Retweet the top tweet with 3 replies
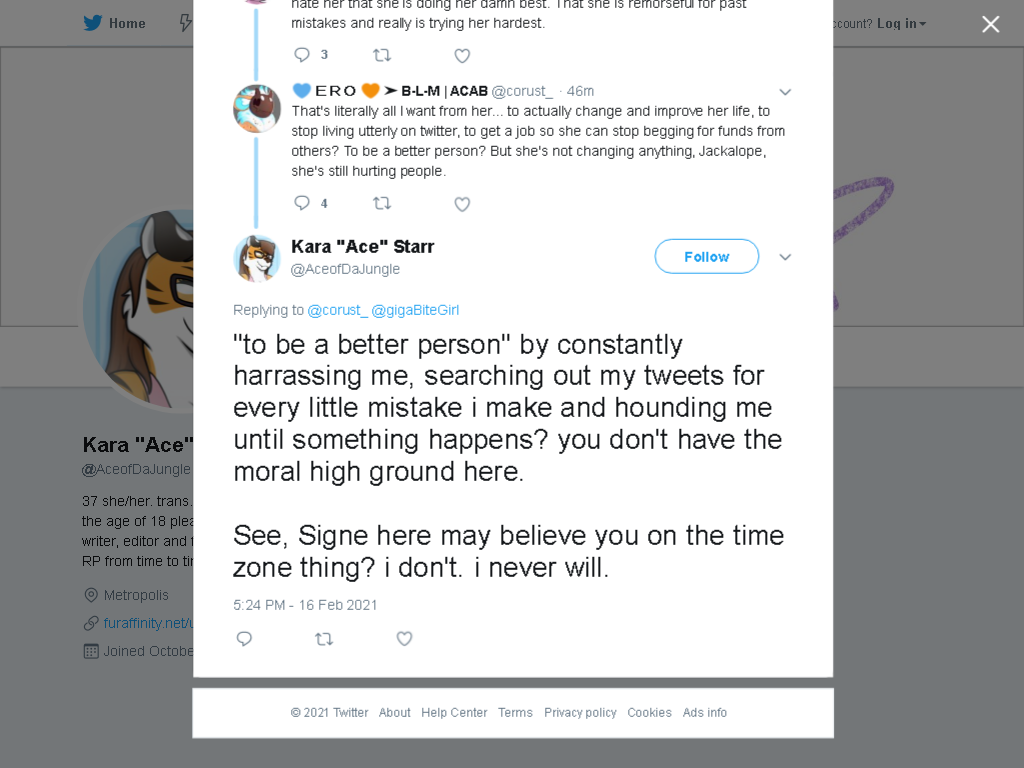The height and width of the screenshot is (768, 1024). (382, 56)
